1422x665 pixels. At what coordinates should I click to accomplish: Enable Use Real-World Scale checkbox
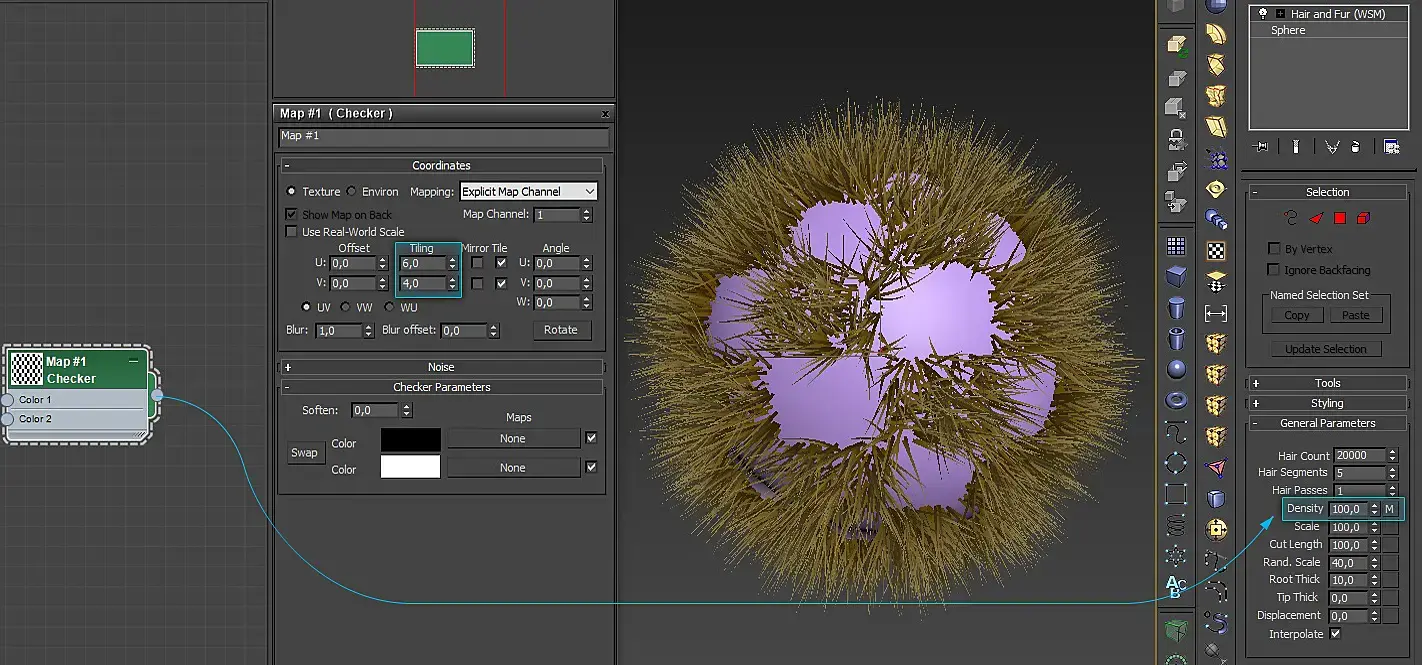click(x=292, y=232)
